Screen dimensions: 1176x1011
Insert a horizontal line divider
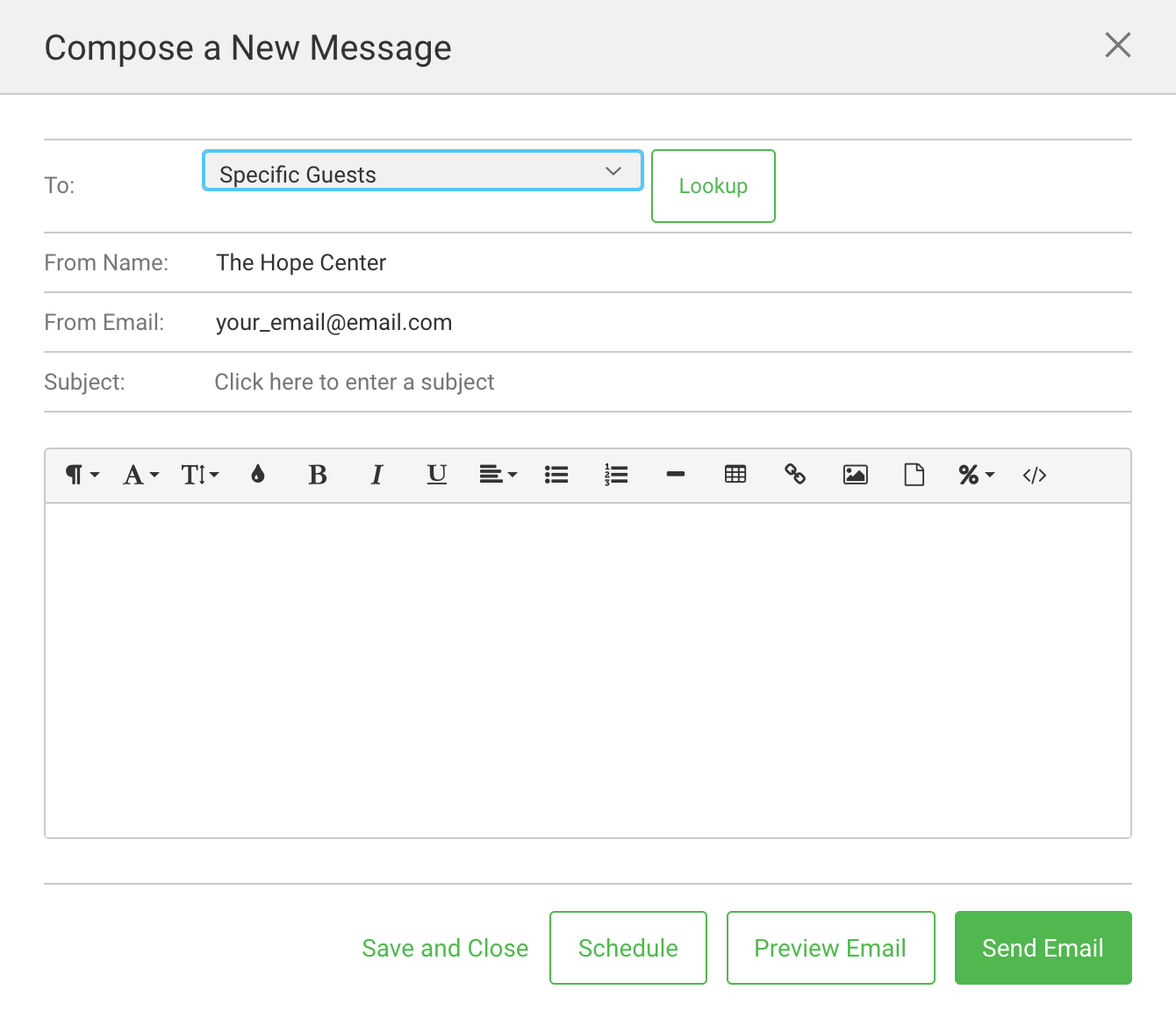pos(676,475)
